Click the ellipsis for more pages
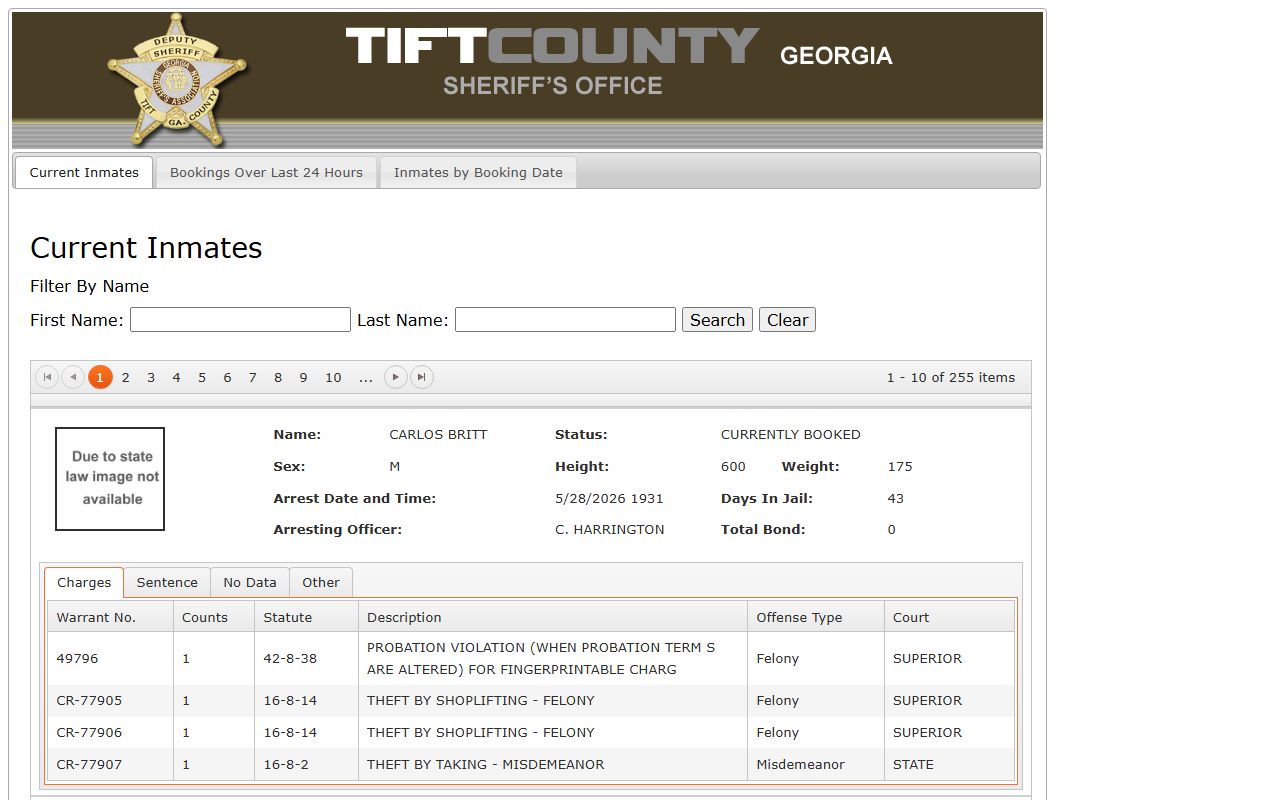The height and width of the screenshot is (800, 1280). click(366, 377)
